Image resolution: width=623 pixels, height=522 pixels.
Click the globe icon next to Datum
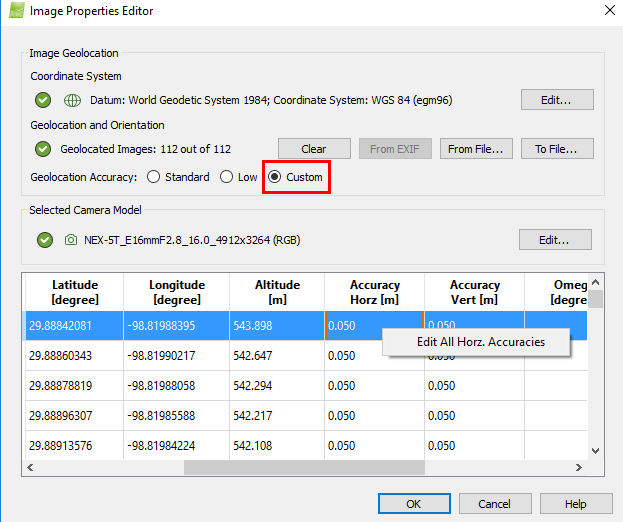72,100
